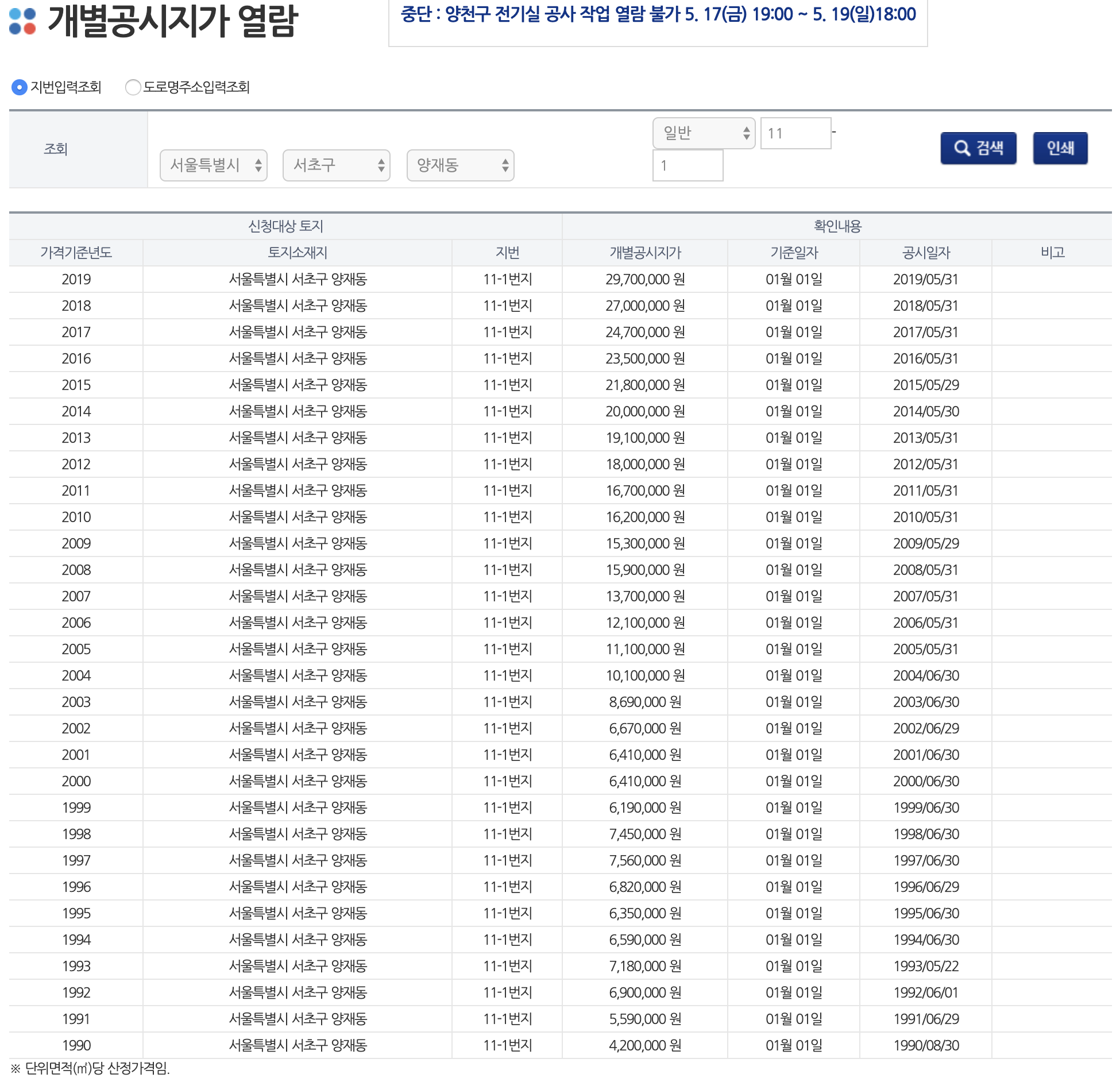Select the 21,800,000 원 price cell
This screenshot has height=1082, width=1120.
click(x=645, y=385)
